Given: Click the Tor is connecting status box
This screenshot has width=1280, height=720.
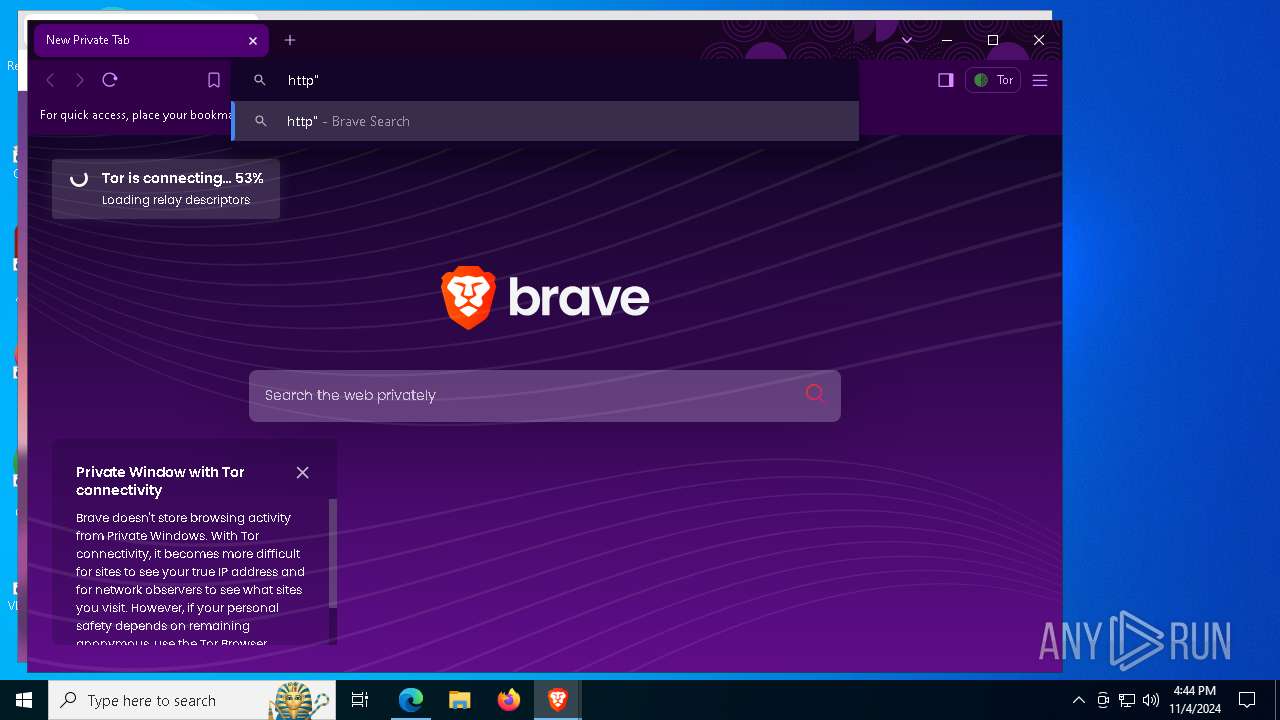Looking at the screenshot, I should pyautogui.click(x=166, y=188).
